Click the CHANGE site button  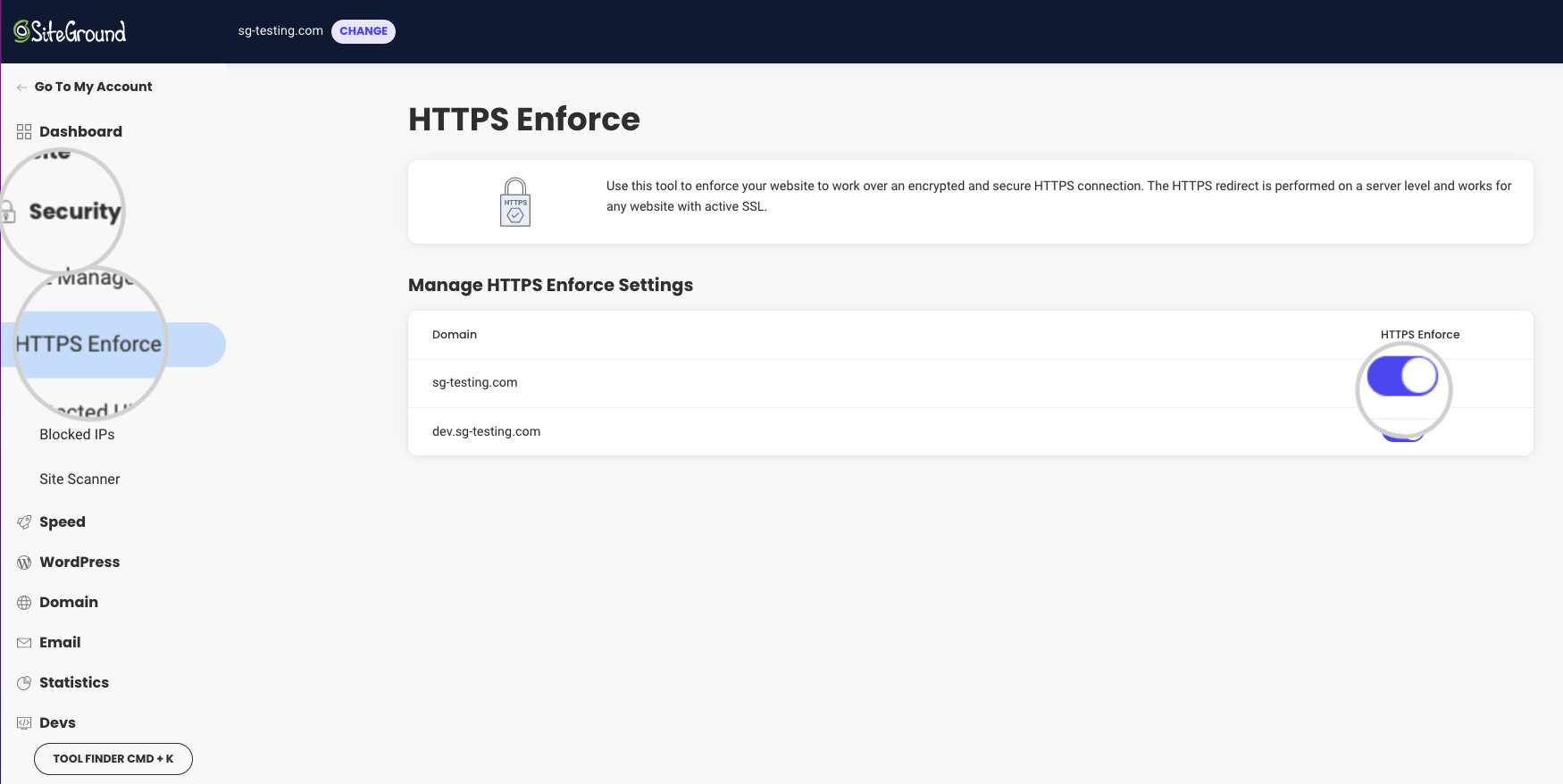pos(364,31)
